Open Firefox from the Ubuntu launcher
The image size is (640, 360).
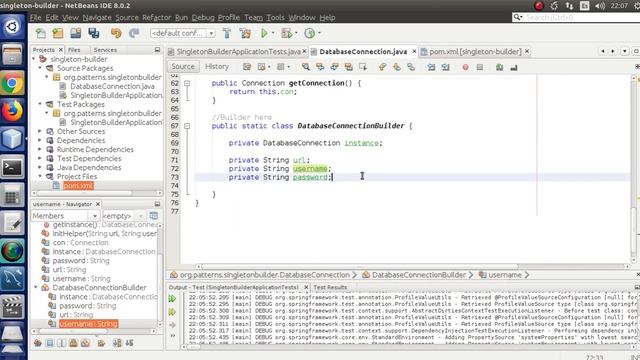[12, 111]
